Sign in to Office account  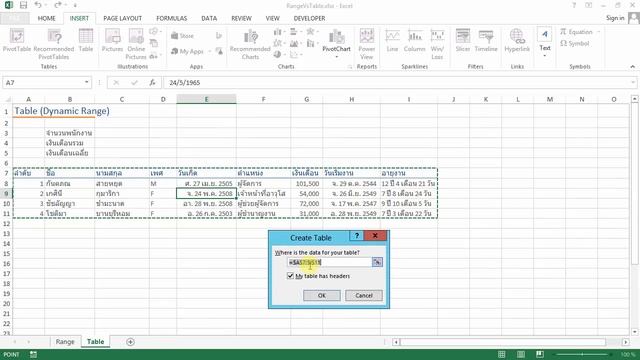click(x=615, y=18)
